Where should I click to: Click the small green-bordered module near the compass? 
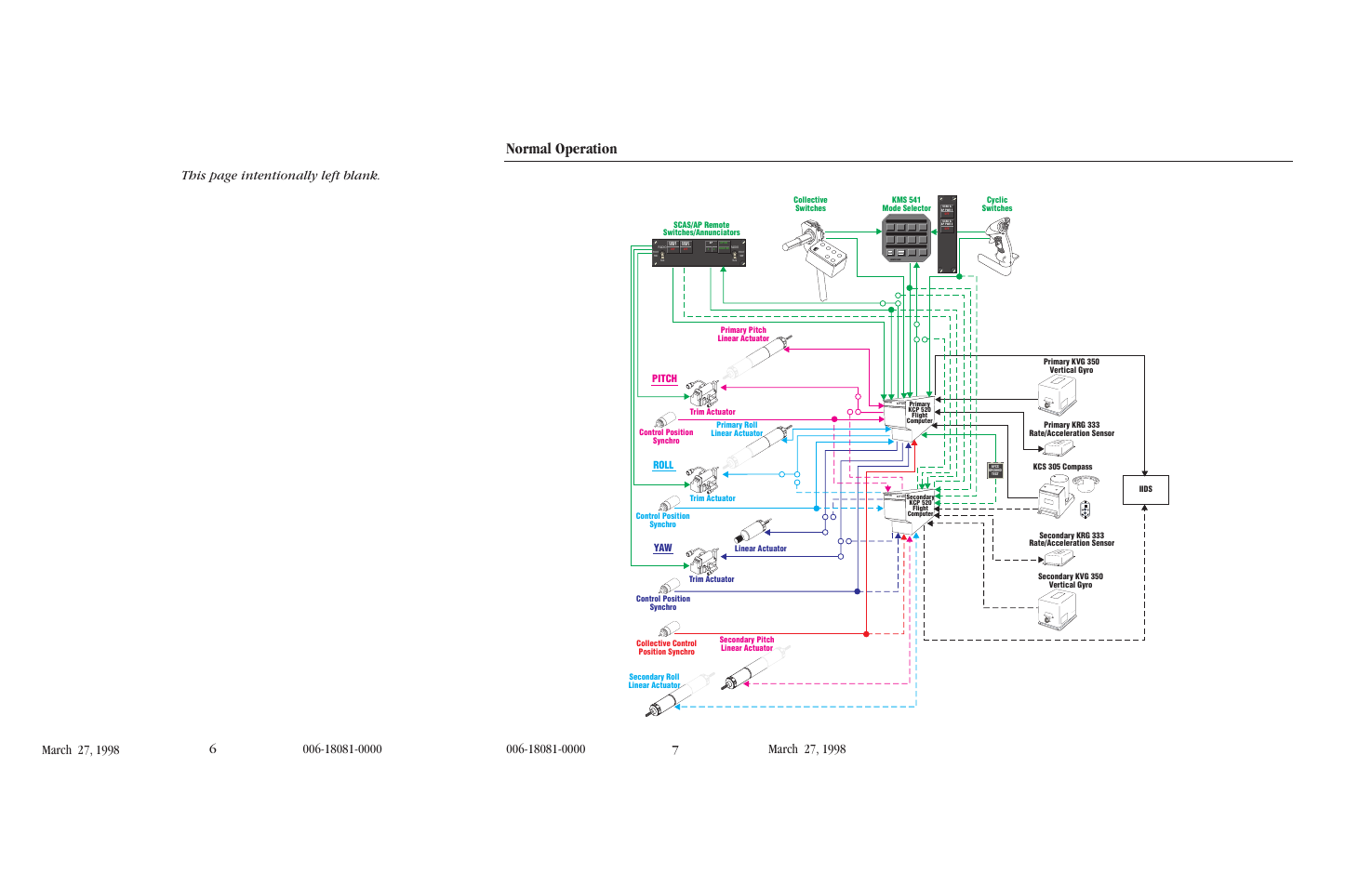click(x=994, y=470)
